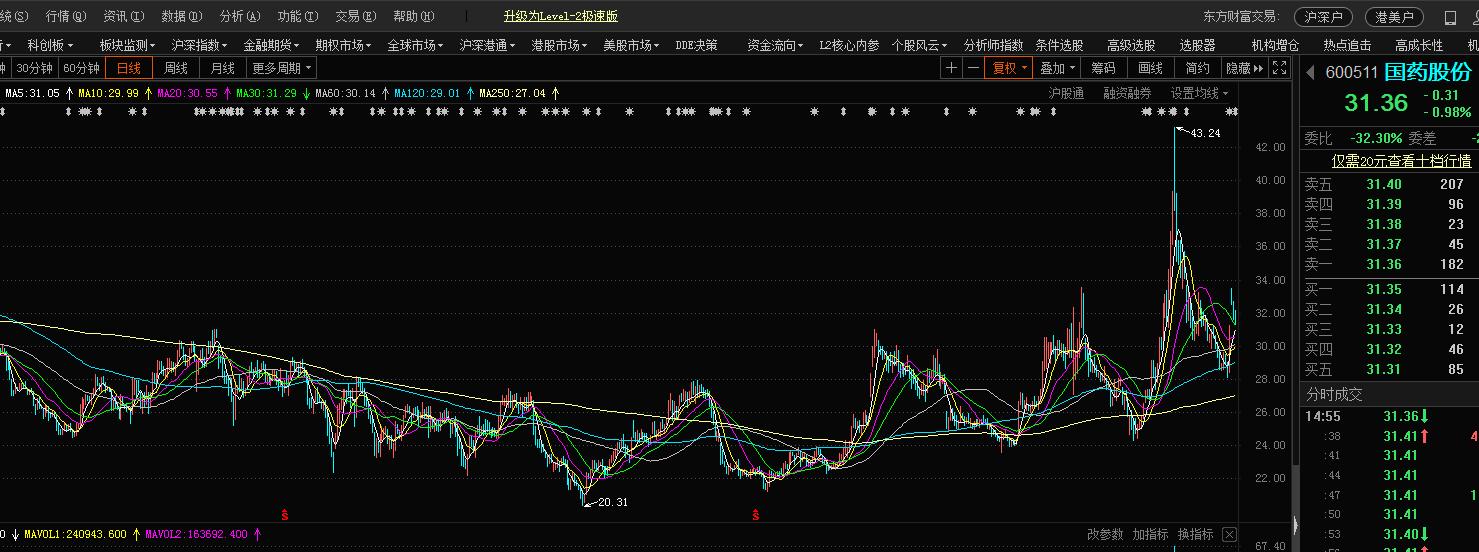The image size is (1479, 552).
Task: Open the 科创板 dropdown menu
Action: [x=51, y=45]
